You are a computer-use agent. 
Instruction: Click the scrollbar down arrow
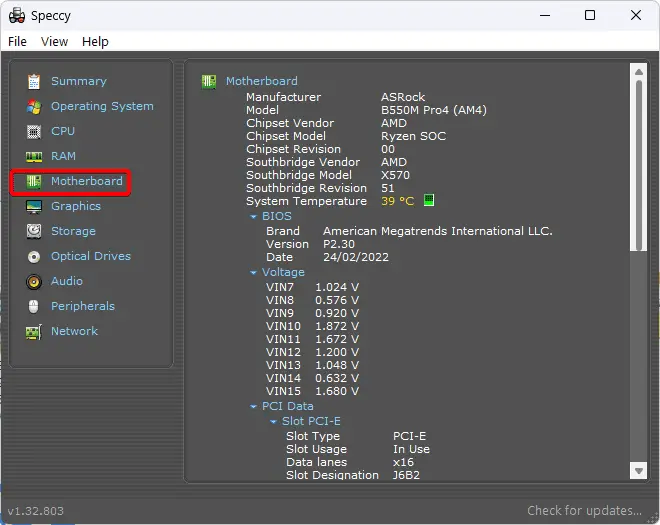pyautogui.click(x=639, y=471)
